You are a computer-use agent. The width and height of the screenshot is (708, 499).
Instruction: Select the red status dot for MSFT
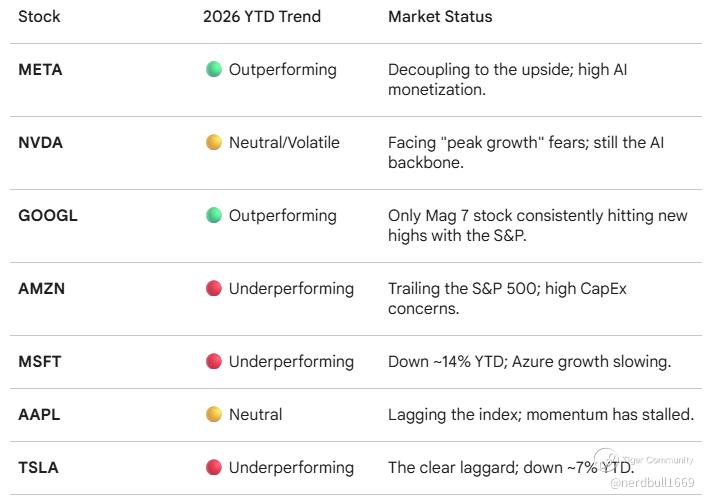point(214,362)
